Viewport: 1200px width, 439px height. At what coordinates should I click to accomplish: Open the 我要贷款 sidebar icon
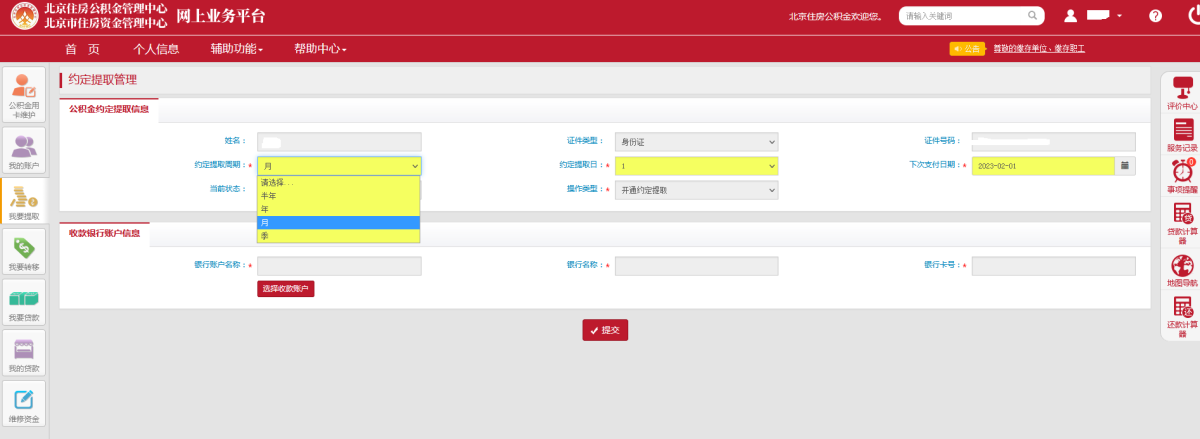pos(24,303)
